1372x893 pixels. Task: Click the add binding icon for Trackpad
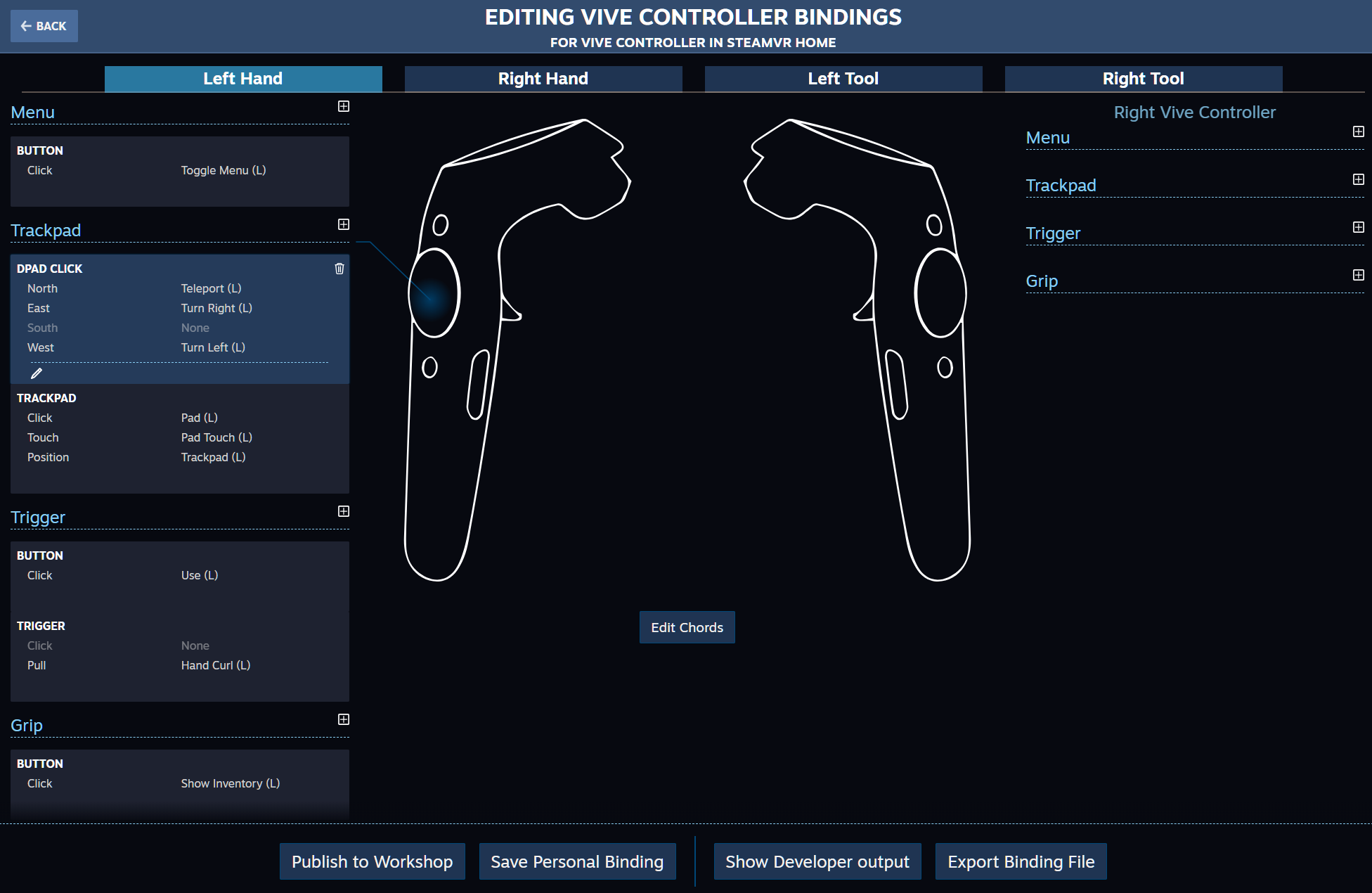pyautogui.click(x=344, y=225)
